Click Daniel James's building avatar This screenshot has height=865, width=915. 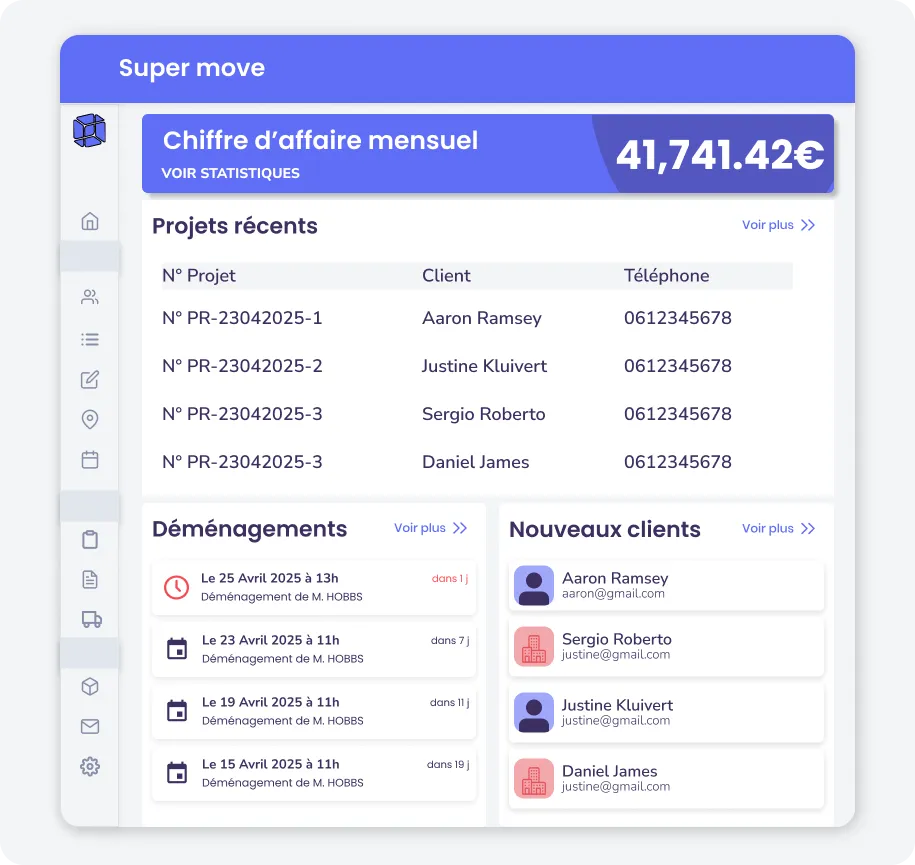(534, 778)
